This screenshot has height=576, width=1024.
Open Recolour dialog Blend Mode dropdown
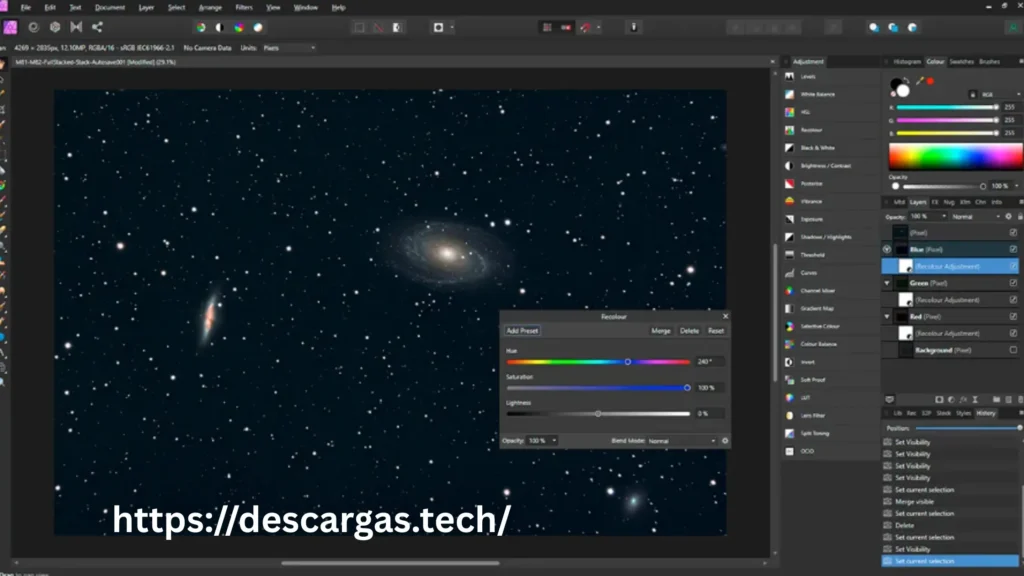[682, 441]
